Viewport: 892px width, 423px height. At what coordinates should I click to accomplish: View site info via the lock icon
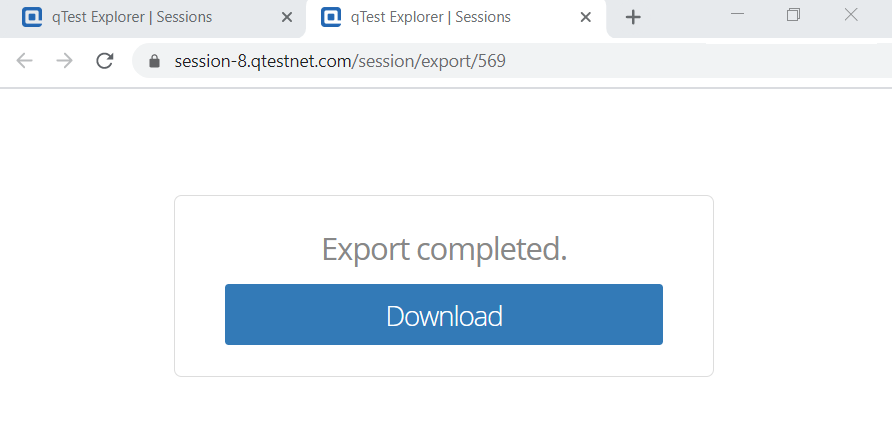point(154,61)
